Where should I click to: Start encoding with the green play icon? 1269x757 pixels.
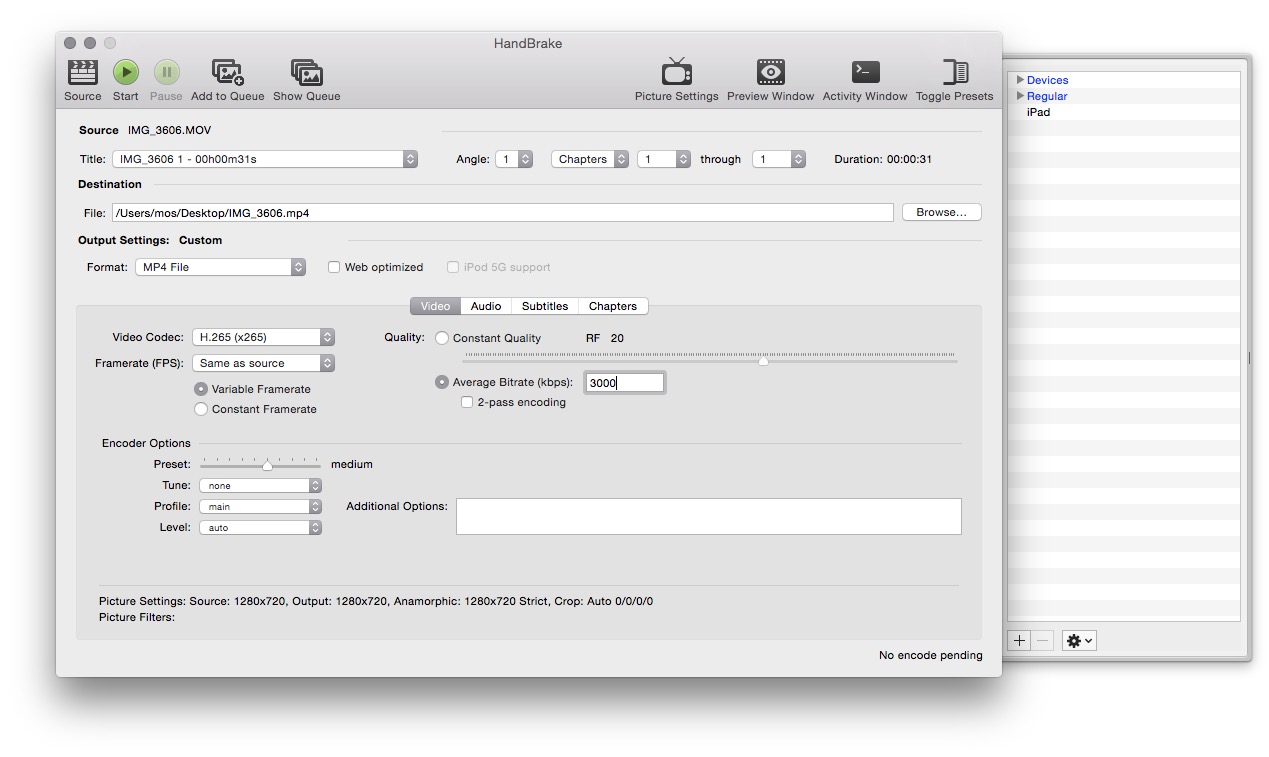click(125, 72)
